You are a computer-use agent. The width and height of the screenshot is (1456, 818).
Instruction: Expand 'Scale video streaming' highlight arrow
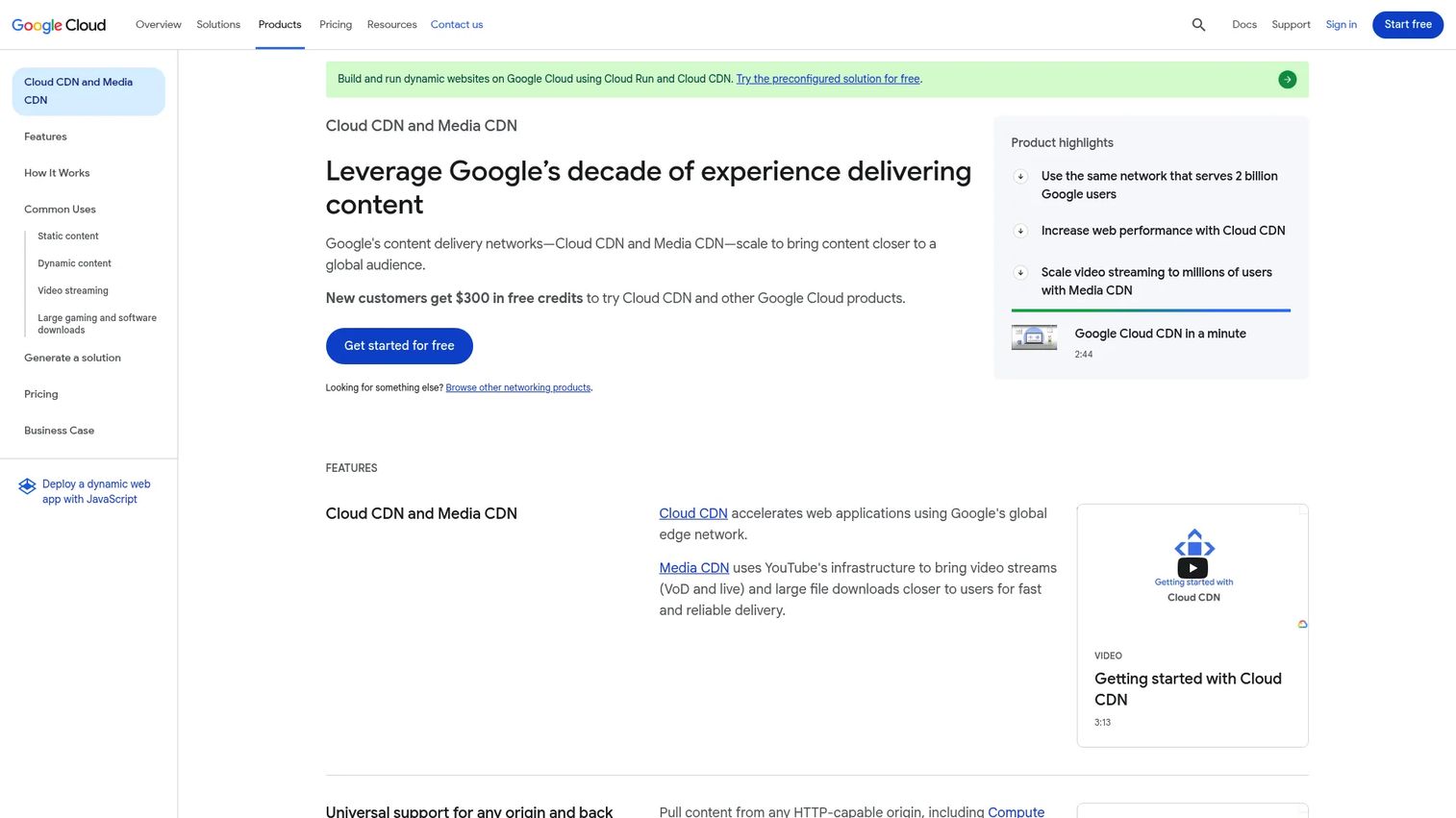(1020, 273)
